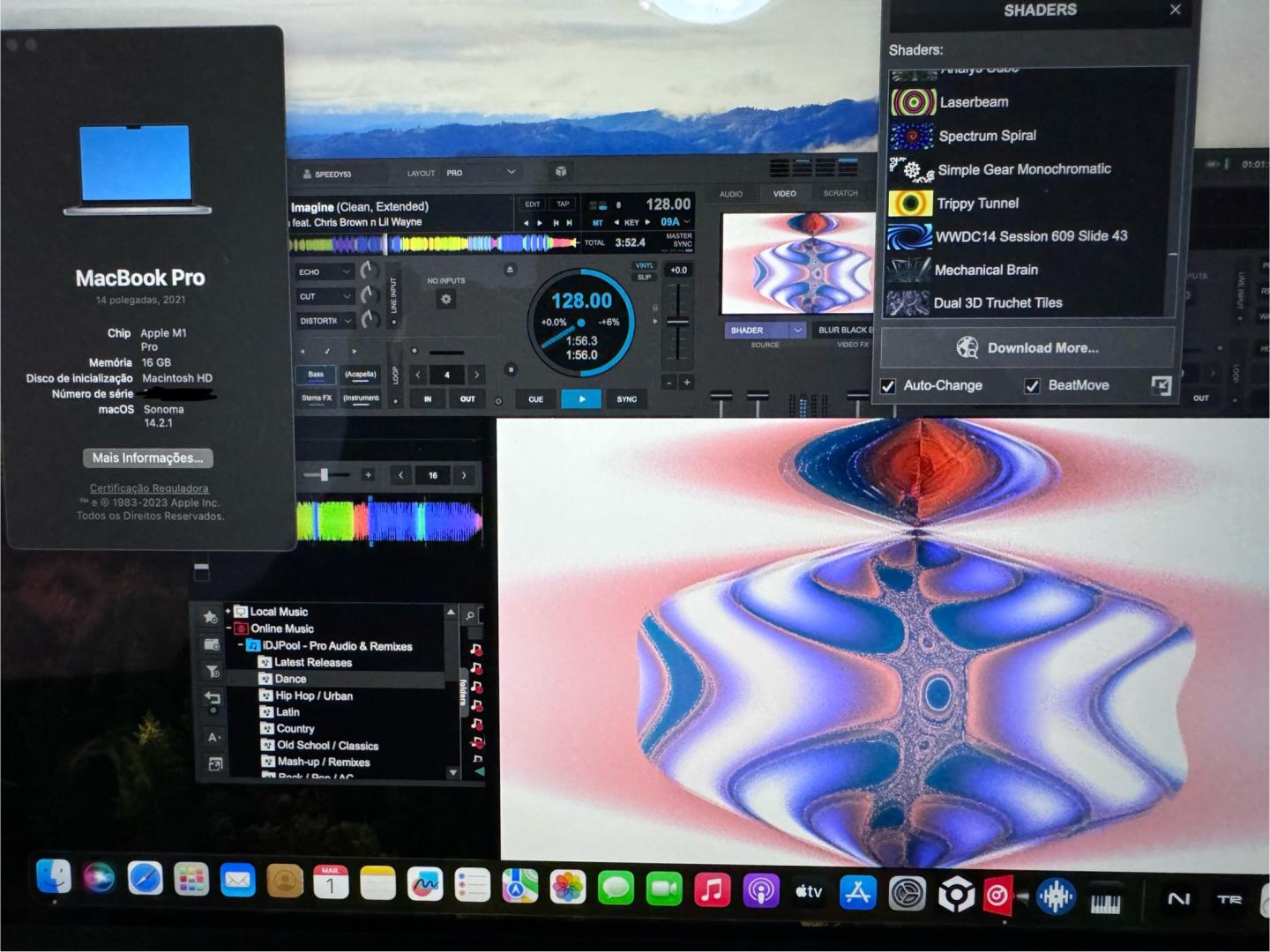Open the ECHO effect dropdown
Viewport: 1270px width, 952px height.
point(325,271)
